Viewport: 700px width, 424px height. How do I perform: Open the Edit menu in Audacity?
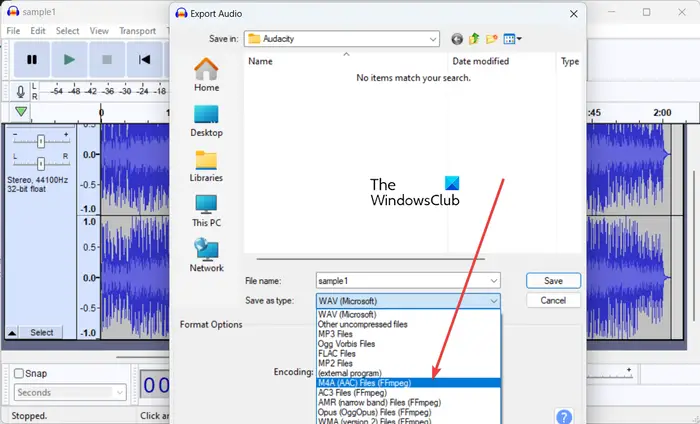tap(38, 31)
